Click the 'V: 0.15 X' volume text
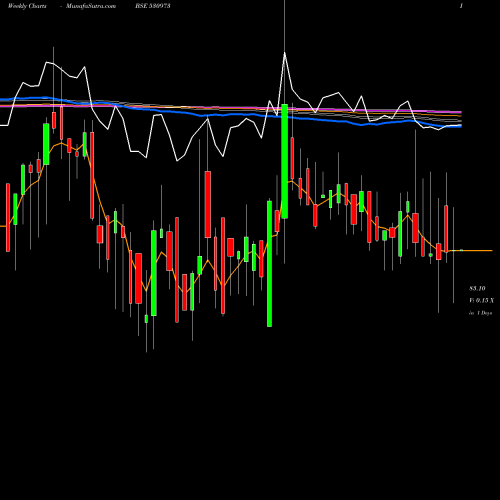 click(481, 301)
